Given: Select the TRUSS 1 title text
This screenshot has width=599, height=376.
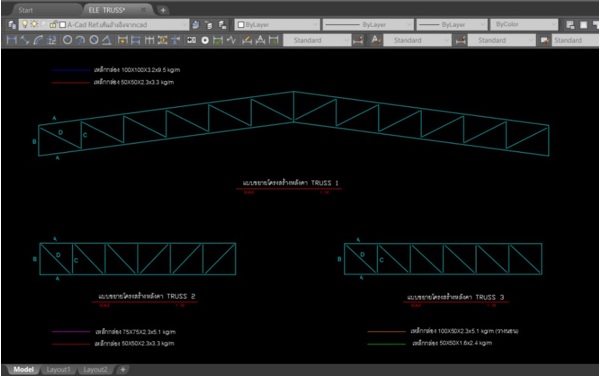Looking at the screenshot, I should [x=290, y=183].
